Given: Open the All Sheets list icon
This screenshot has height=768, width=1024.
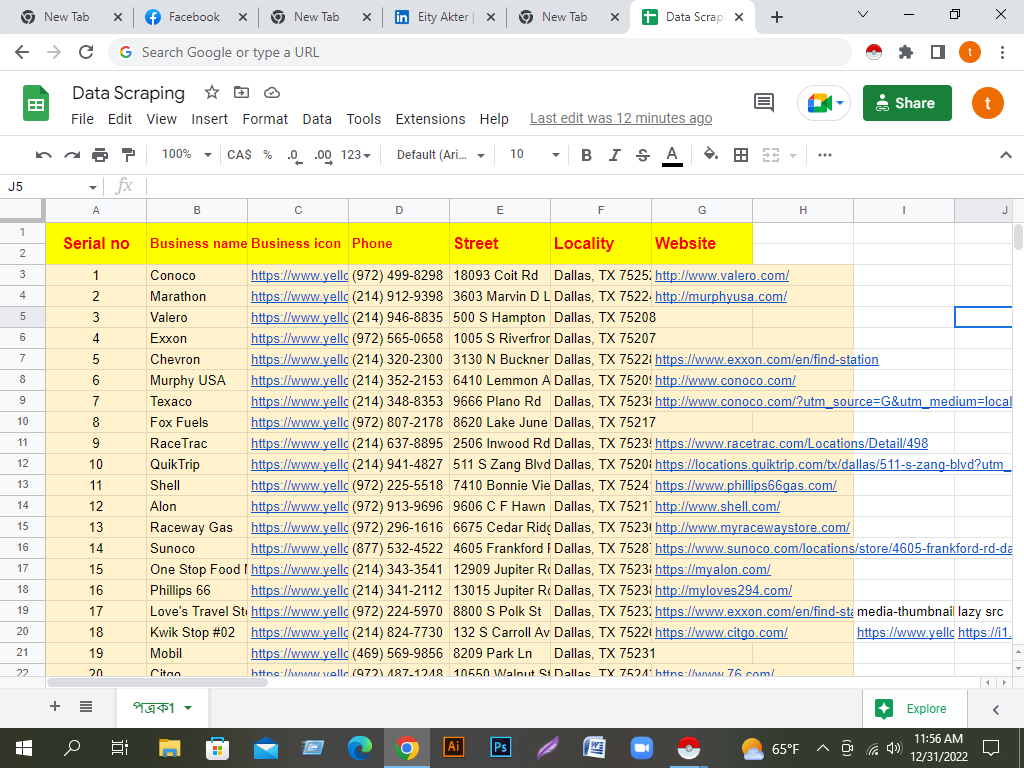Looking at the screenshot, I should point(86,707).
